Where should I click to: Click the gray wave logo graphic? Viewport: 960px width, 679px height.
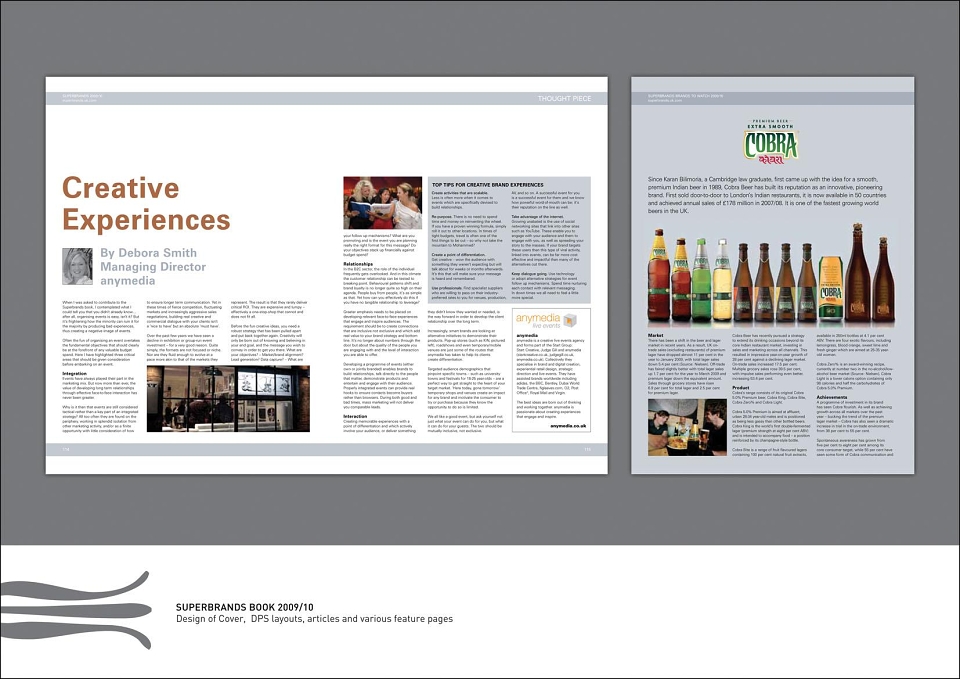click(x=75, y=610)
